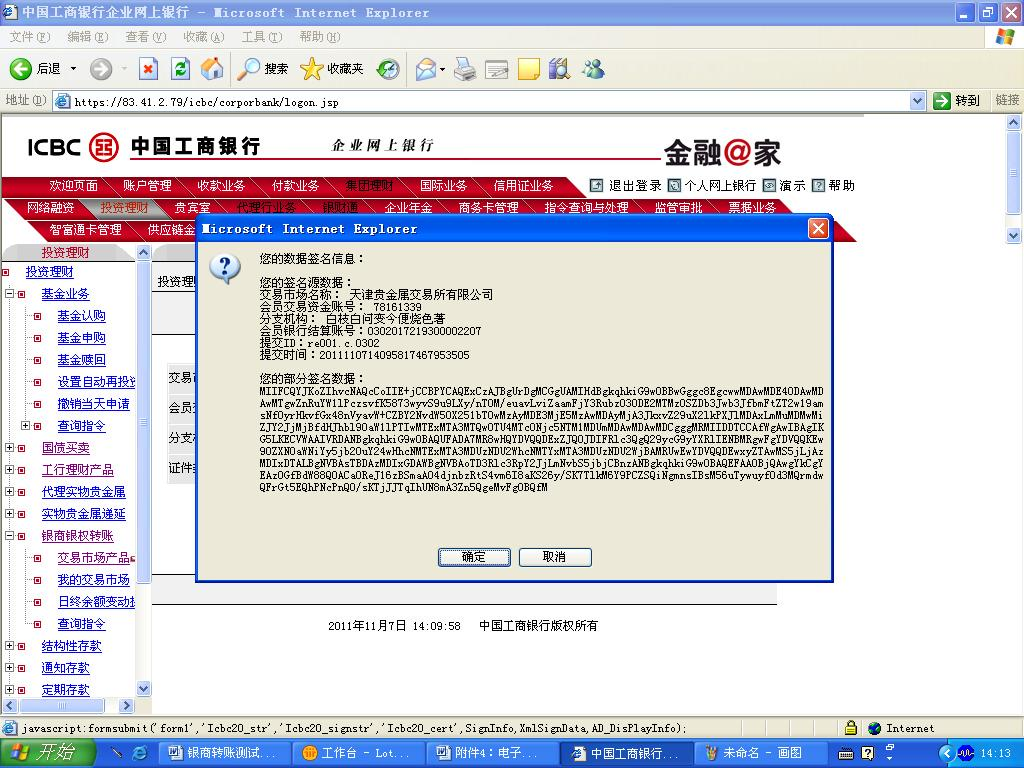Open the 文件(F) menu
This screenshot has height=768, width=1024.
pos(29,37)
